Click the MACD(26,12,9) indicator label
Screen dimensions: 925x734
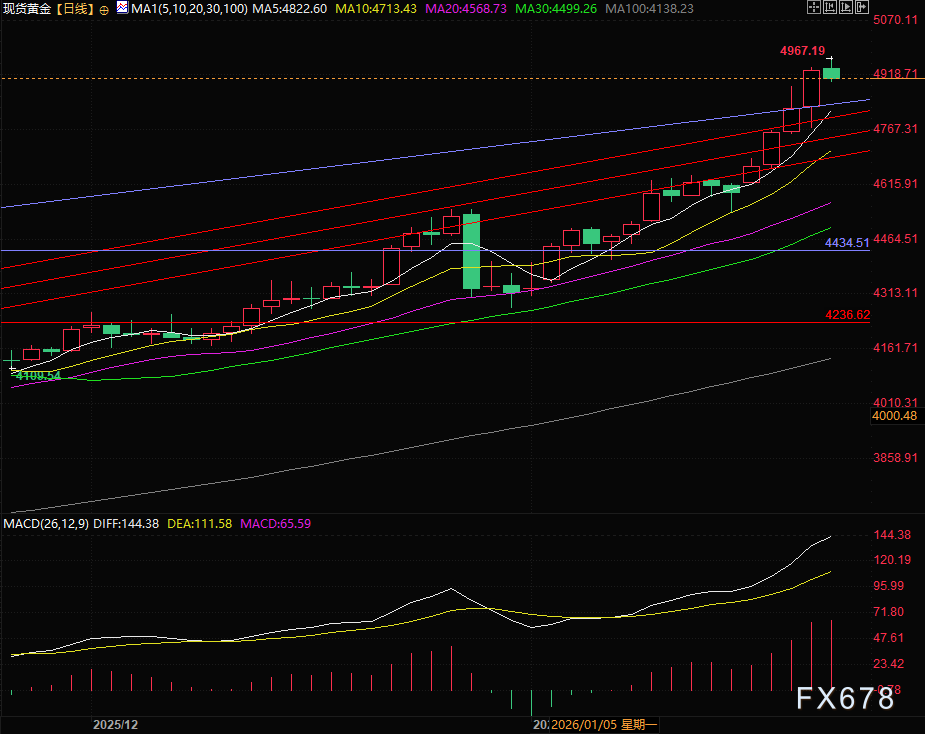(x=46, y=524)
